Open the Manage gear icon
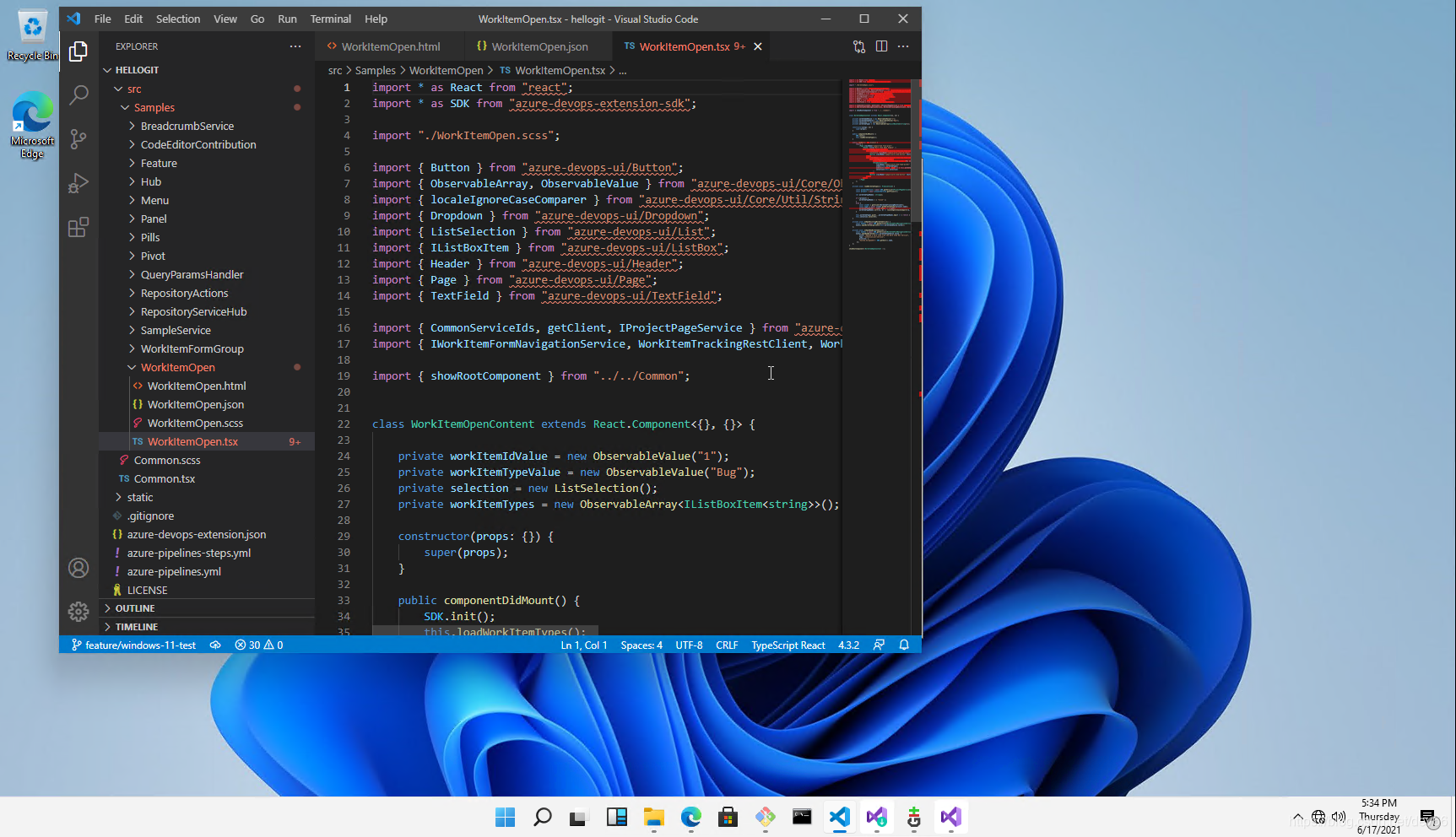The height and width of the screenshot is (837, 1456). coord(78,612)
